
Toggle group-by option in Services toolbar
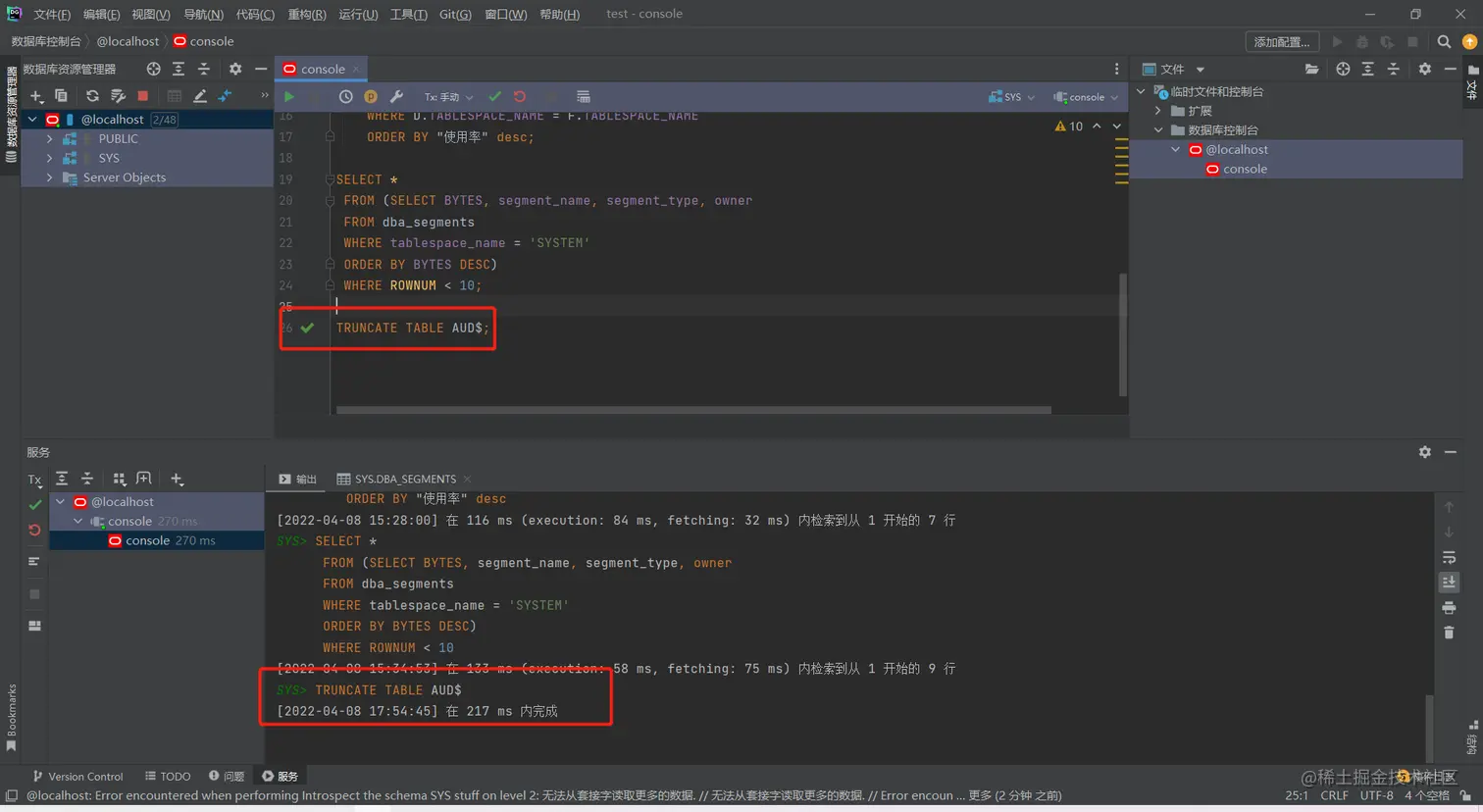(120, 479)
